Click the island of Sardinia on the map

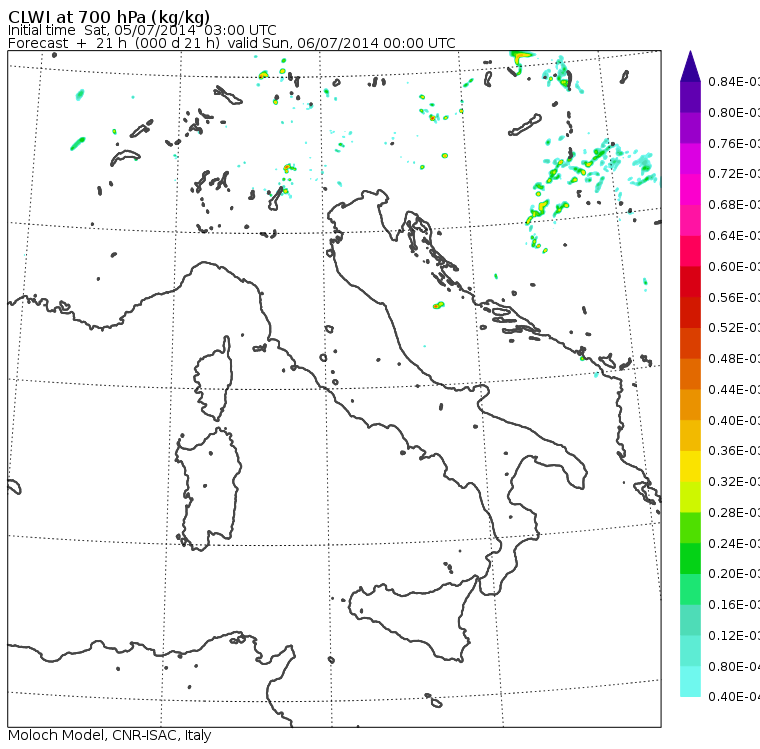tap(208, 489)
